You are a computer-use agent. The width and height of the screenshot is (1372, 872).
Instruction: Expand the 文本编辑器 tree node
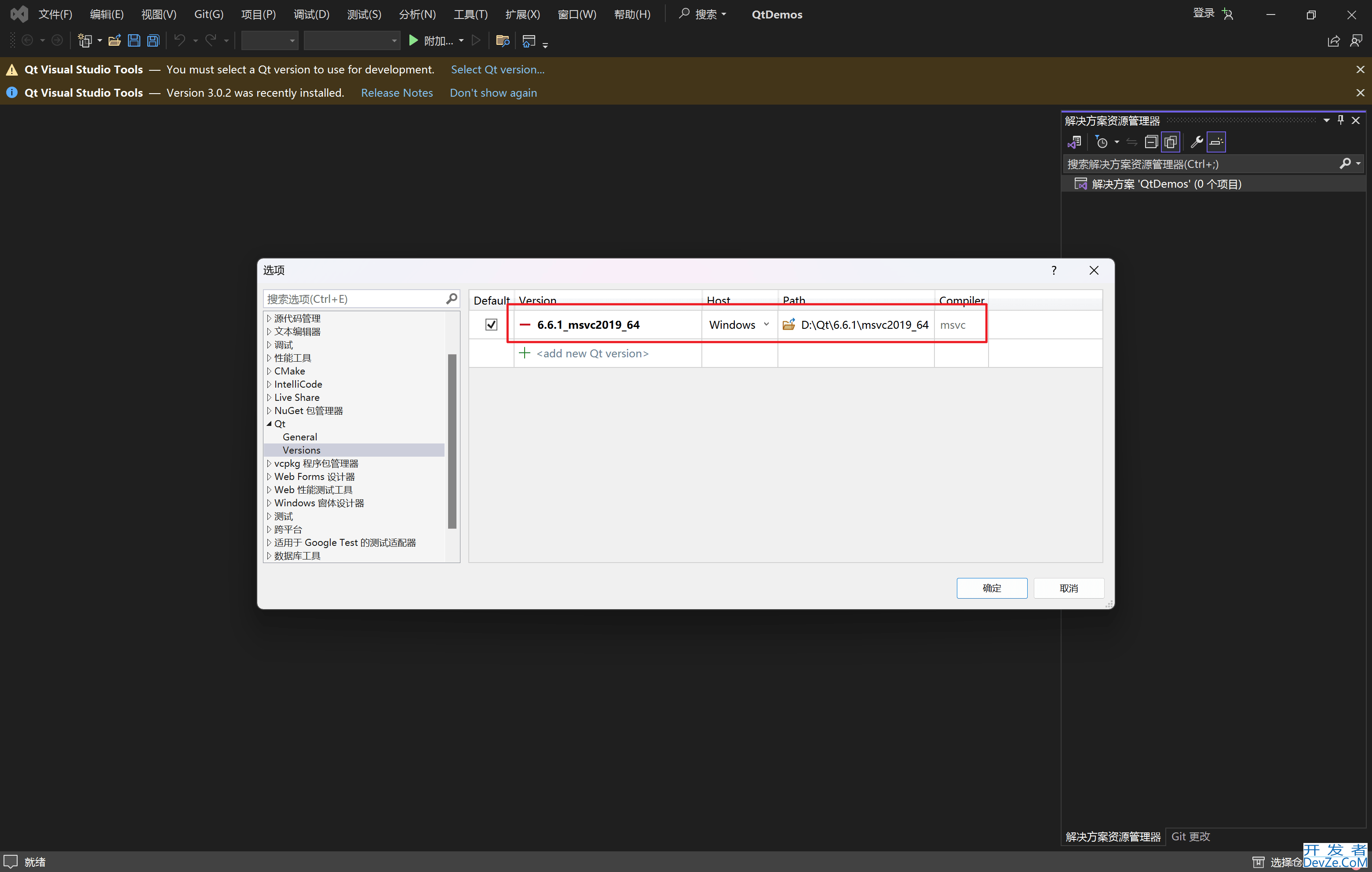coord(269,331)
